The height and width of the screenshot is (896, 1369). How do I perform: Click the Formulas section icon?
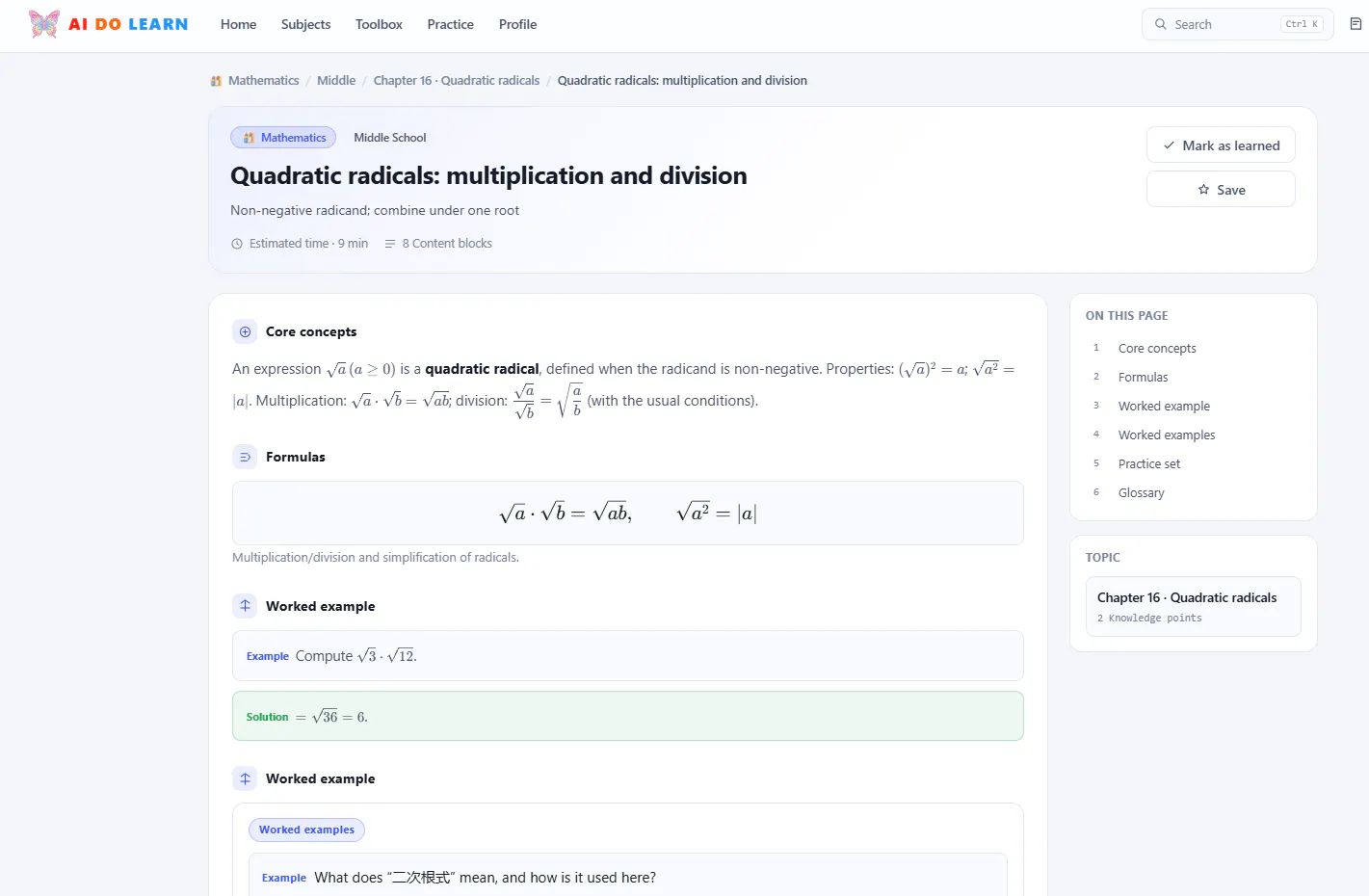click(245, 457)
